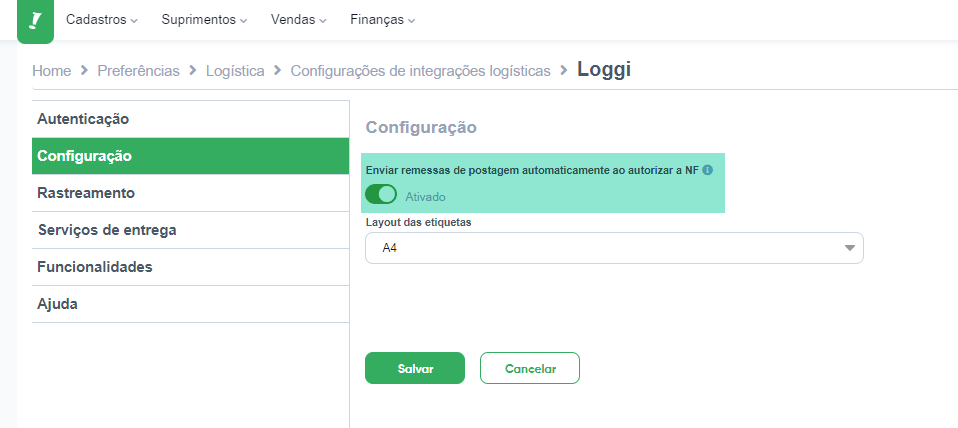
Task: Click the info icon beside NF label
Action: 708,171
